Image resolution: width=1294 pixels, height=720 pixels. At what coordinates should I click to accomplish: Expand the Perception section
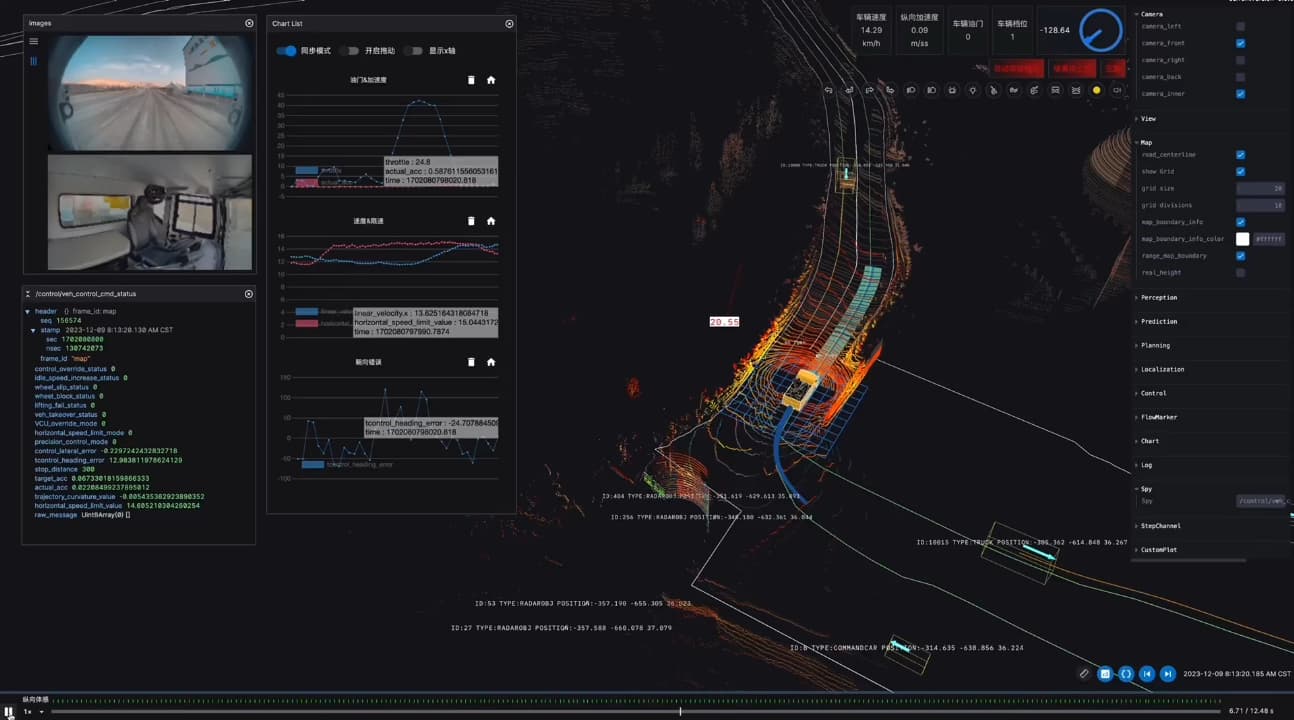tap(1158, 297)
